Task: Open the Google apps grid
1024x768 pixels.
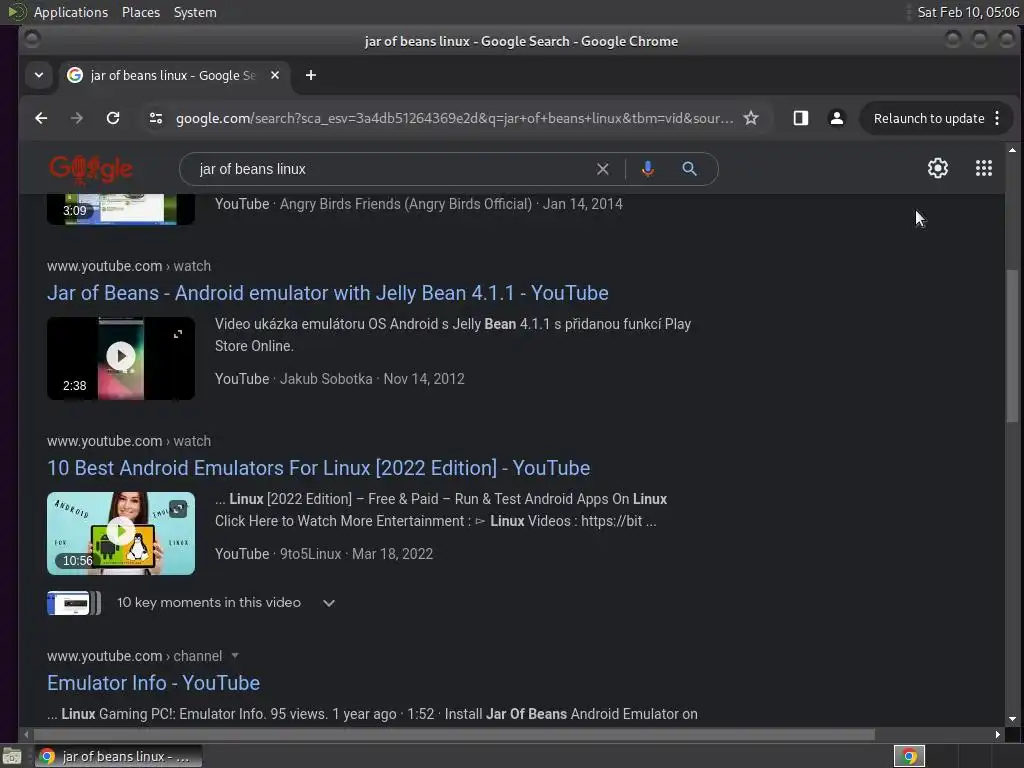Action: point(984,168)
